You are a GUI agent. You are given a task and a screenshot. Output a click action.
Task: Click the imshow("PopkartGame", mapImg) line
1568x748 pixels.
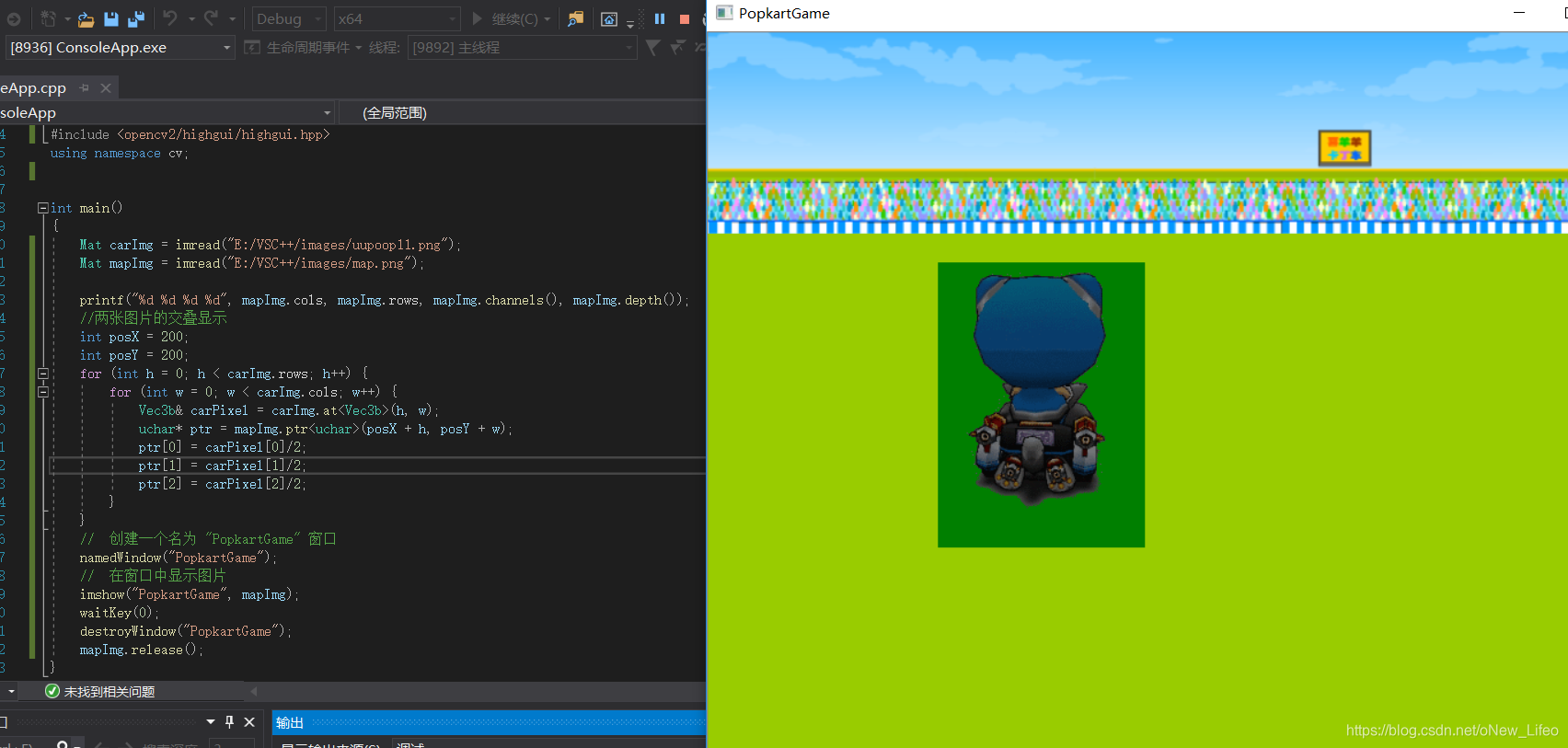[x=189, y=594]
